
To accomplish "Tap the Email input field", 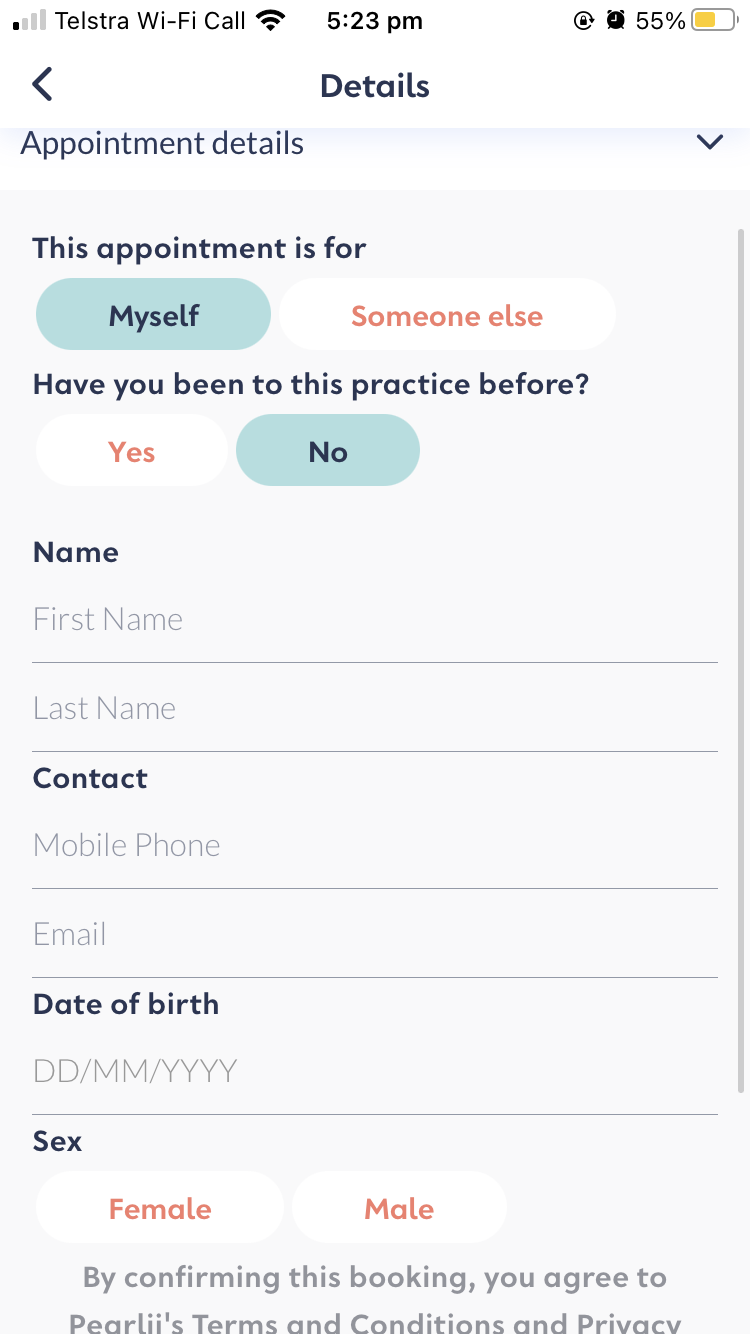I will (375, 935).
